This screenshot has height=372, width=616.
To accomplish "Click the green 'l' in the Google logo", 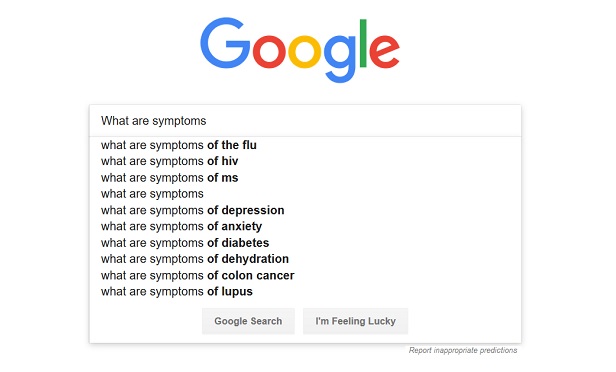I will point(363,43).
